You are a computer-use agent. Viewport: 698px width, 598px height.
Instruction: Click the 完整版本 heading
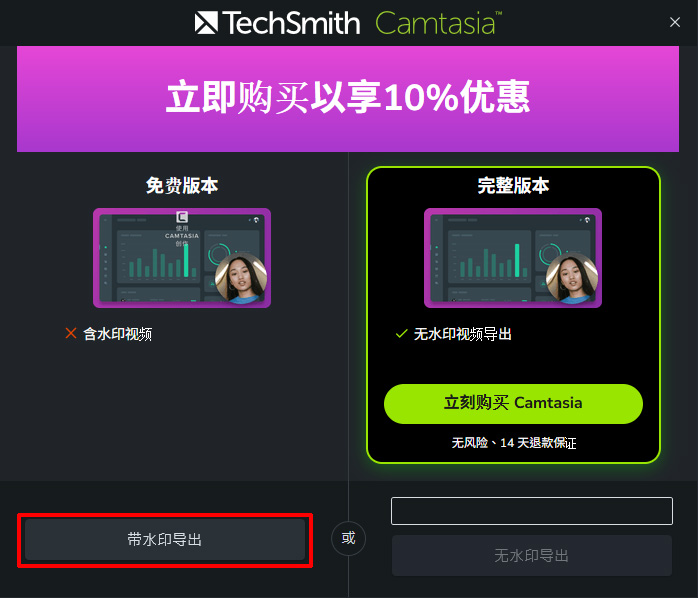point(513,185)
